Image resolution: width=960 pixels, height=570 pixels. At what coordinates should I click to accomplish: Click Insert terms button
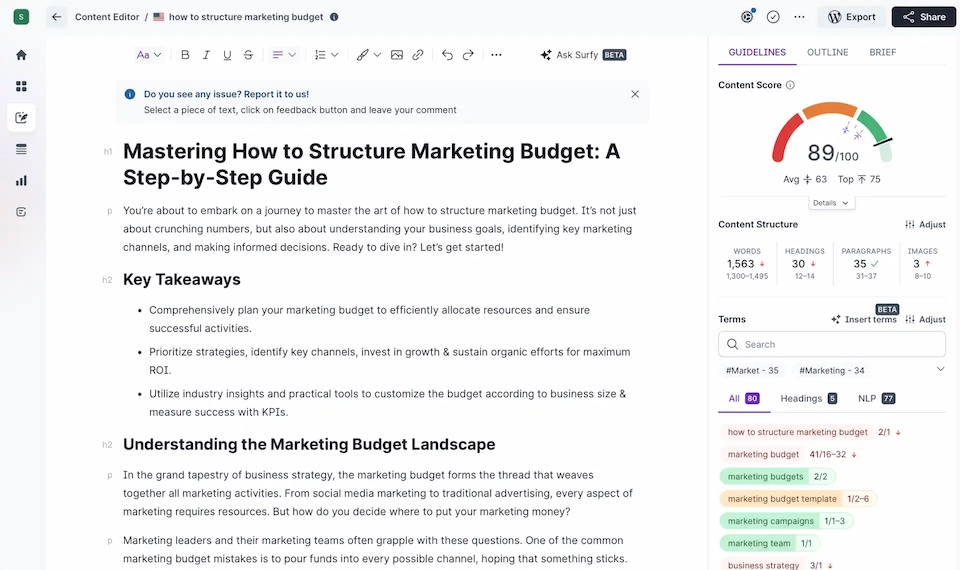[x=864, y=320]
